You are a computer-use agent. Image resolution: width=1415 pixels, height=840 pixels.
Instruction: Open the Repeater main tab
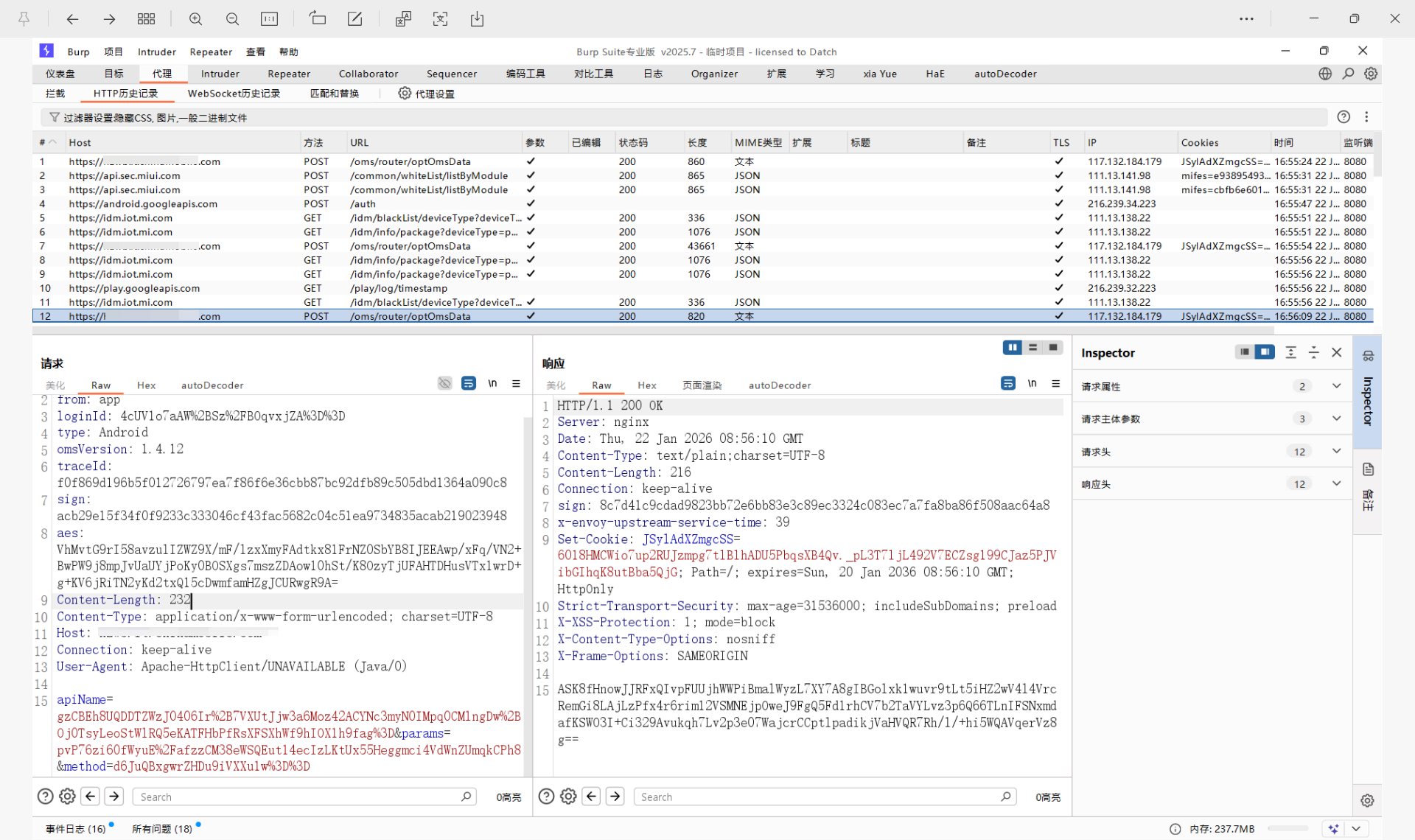click(x=288, y=74)
